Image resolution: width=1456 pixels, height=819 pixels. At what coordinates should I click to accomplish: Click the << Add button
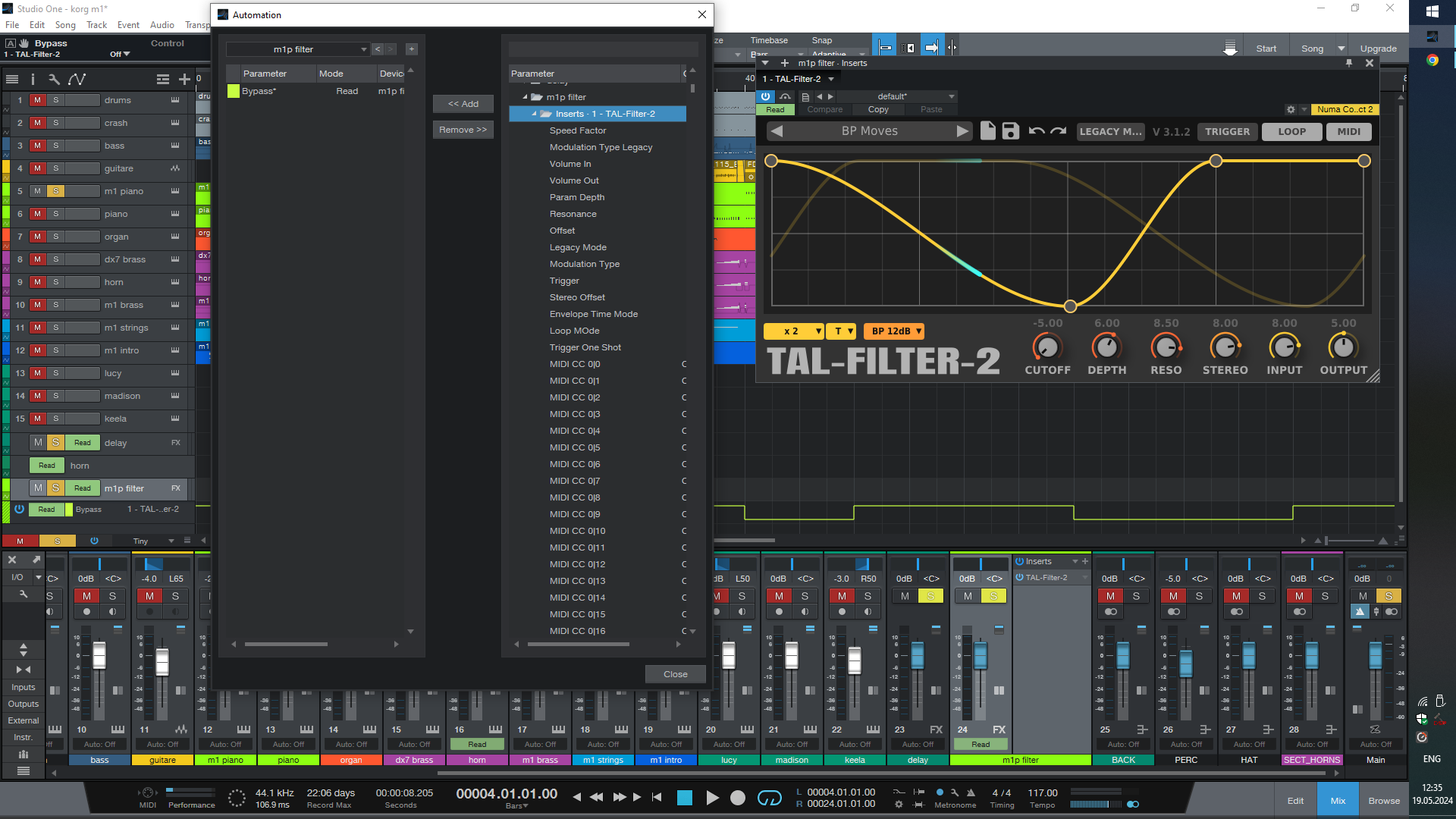coord(463,104)
